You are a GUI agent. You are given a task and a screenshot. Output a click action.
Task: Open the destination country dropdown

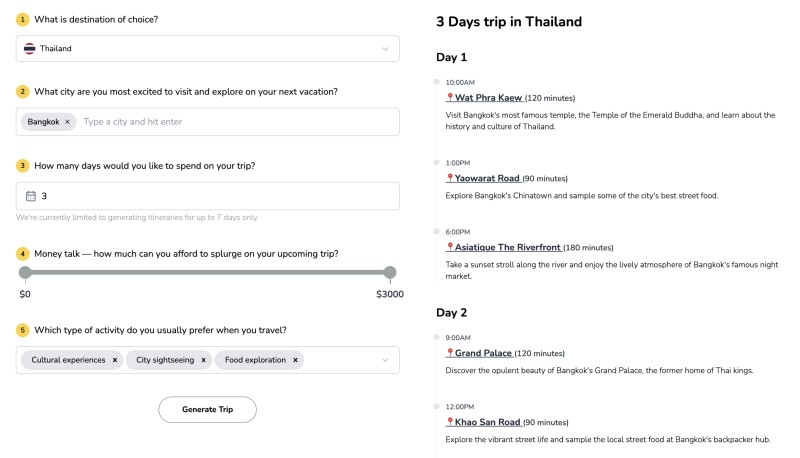click(x=208, y=48)
